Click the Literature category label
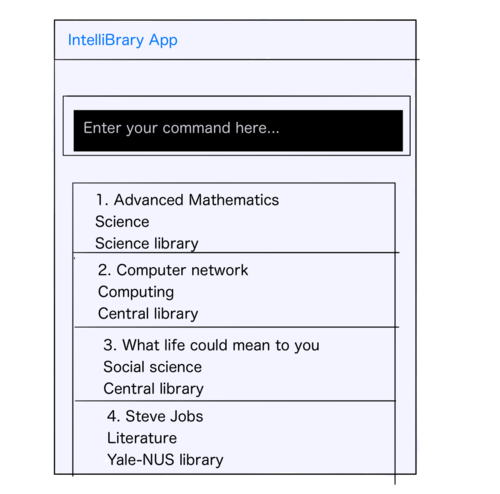Screen dimensions: 500x494 [142, 438]
